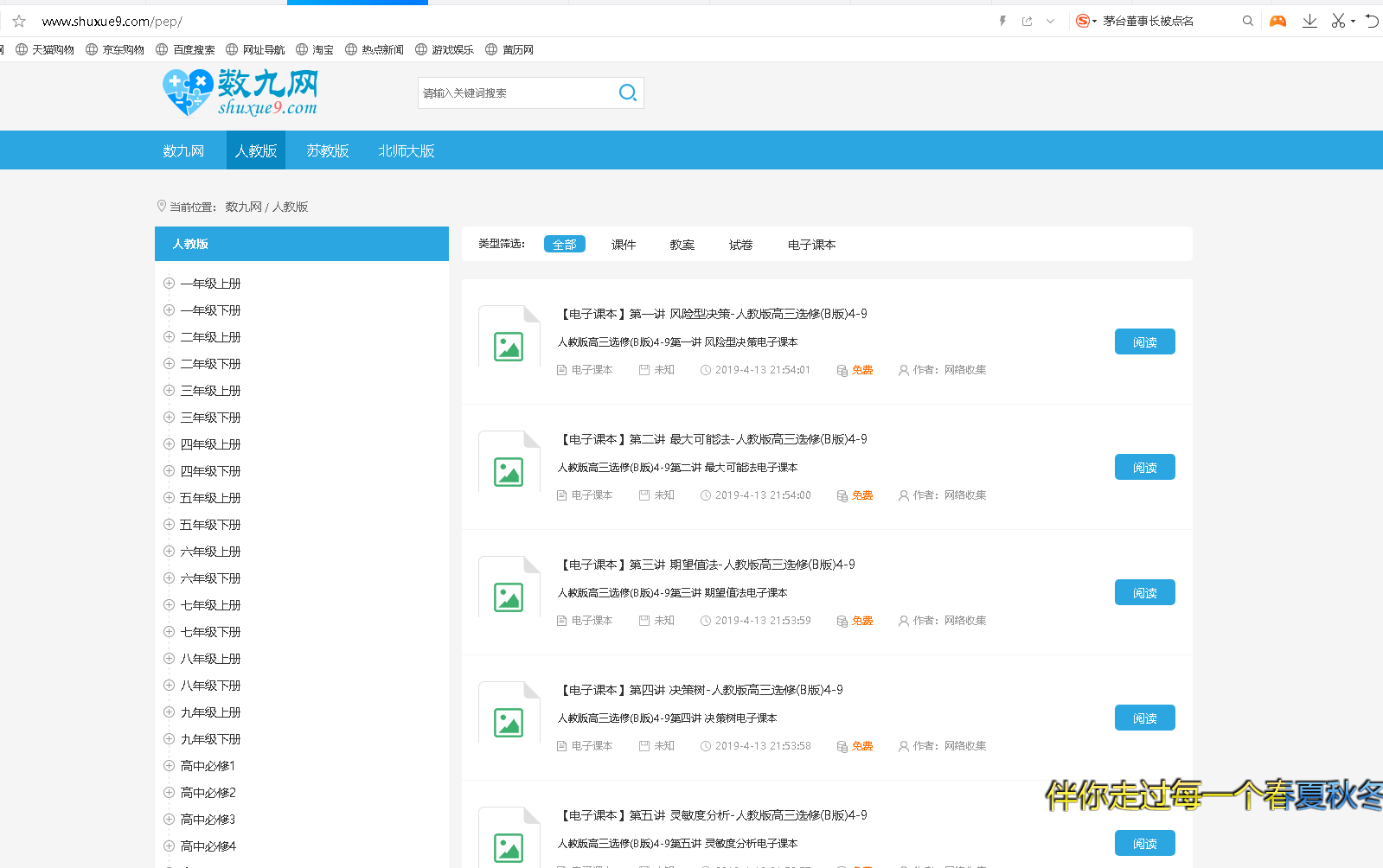Open the 天猫购物 bookmark
The image size is (1383, 868).
(45, 49)
